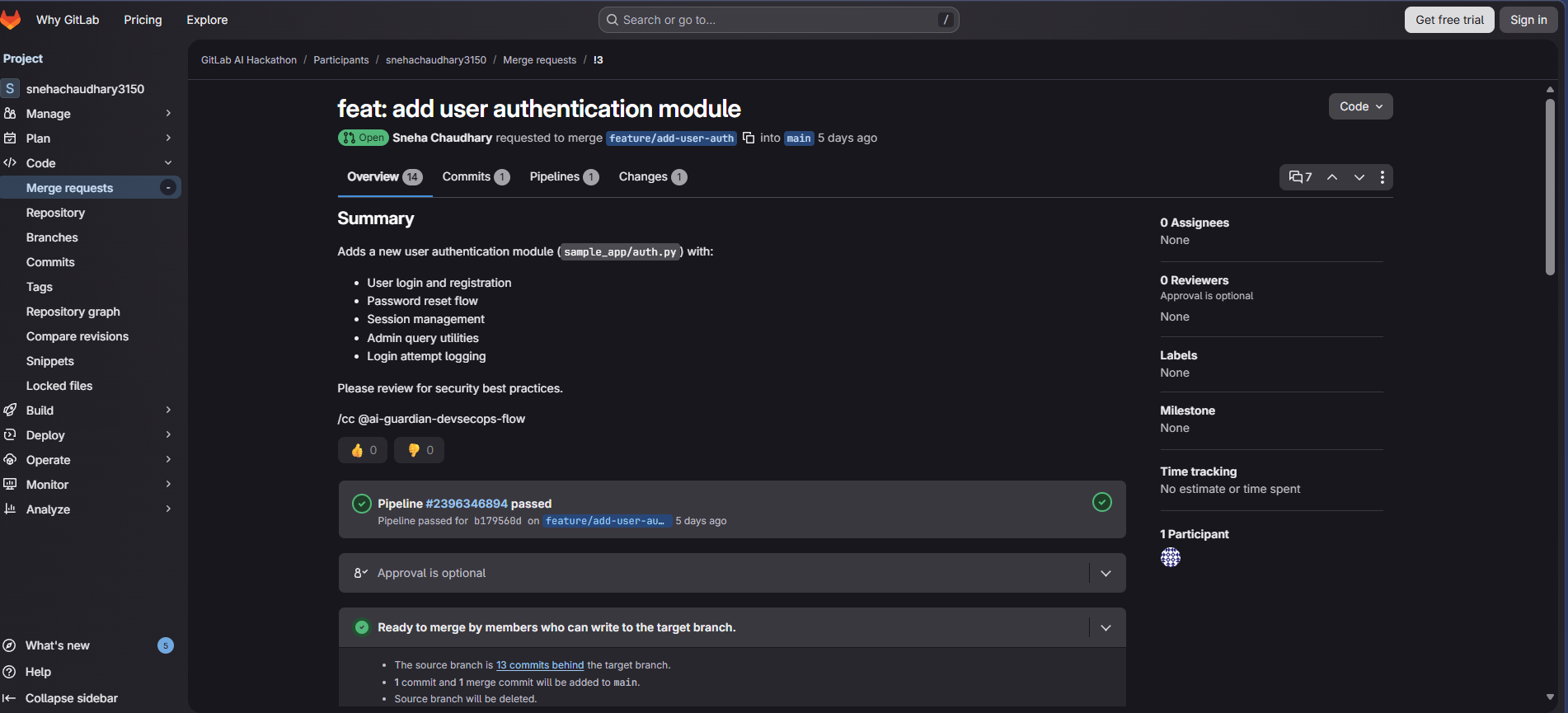
Task: Open the Explore page
Action: tap(207, 20)
